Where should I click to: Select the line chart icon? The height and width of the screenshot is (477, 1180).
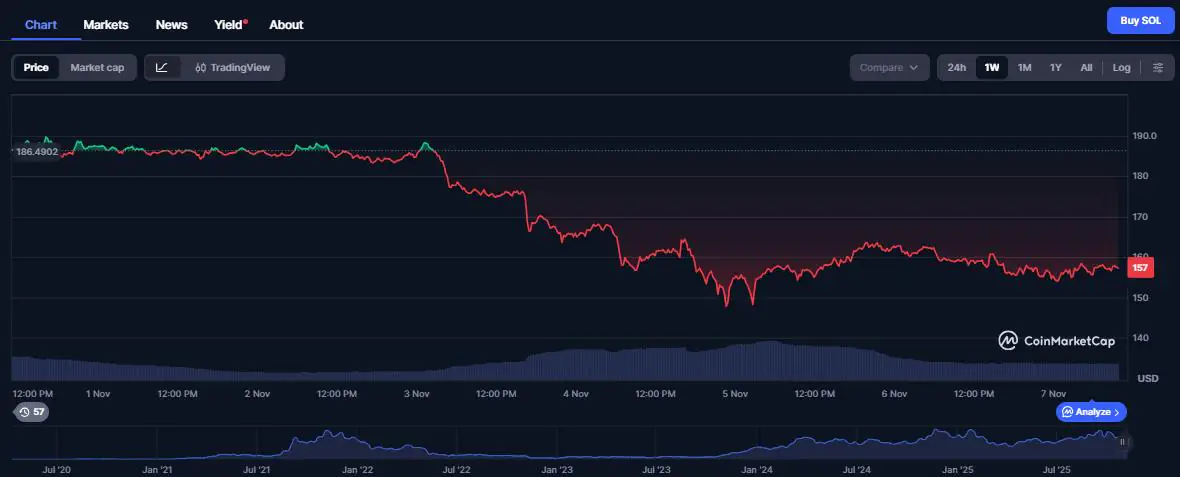(x=162, y=68)
